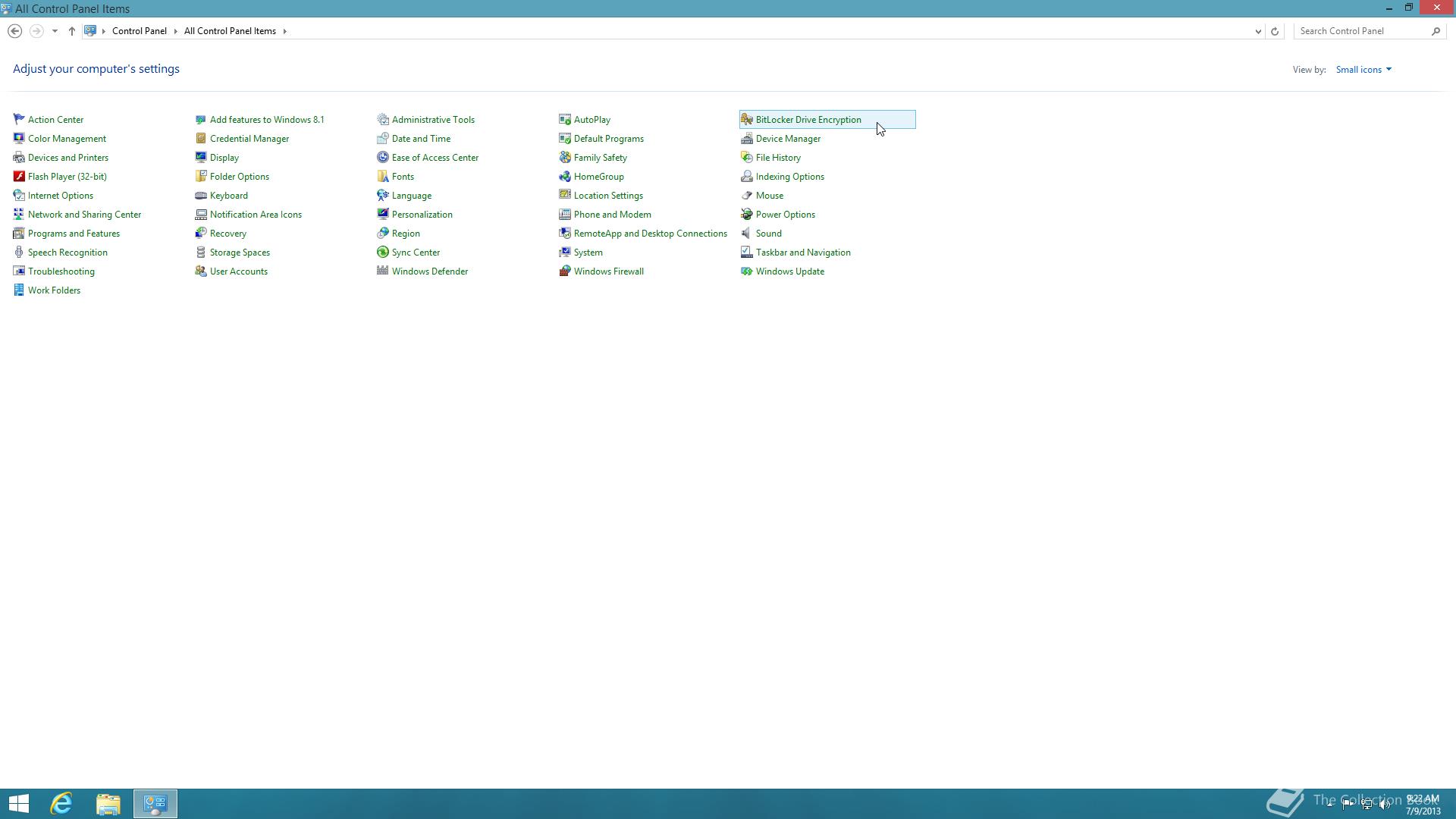This screenshot has width=1456, height=819.
Task: Click the Ease of Access Center icon
Action: coord(383,157)
